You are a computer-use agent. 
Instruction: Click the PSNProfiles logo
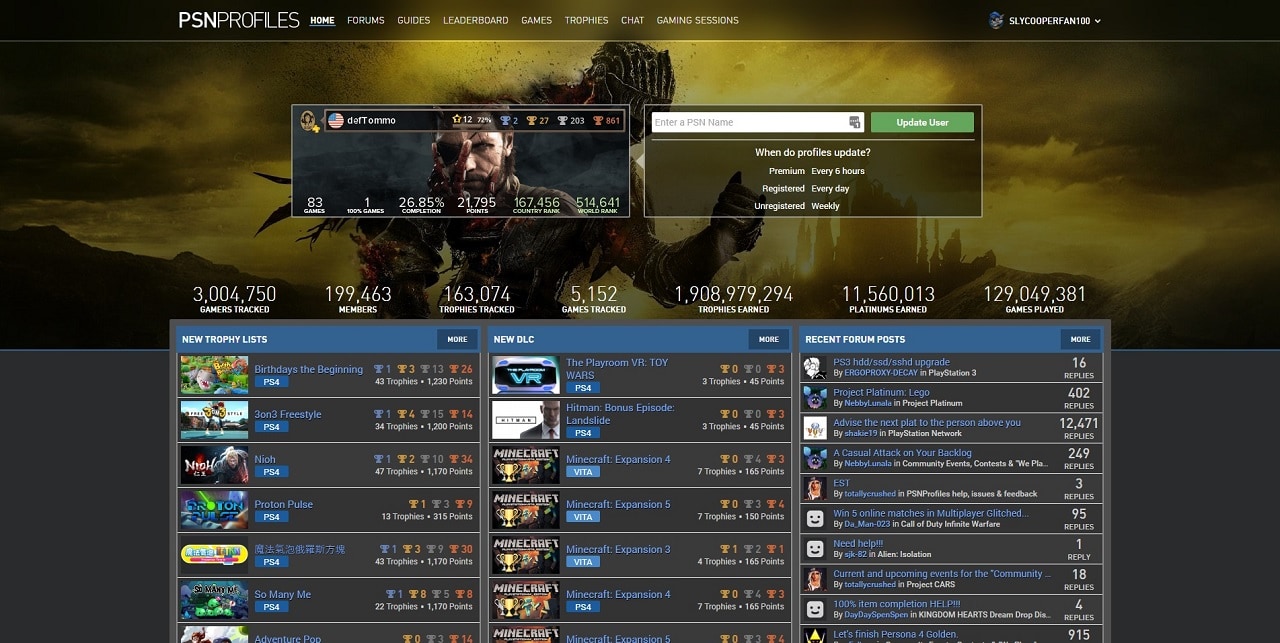(237, 19)
